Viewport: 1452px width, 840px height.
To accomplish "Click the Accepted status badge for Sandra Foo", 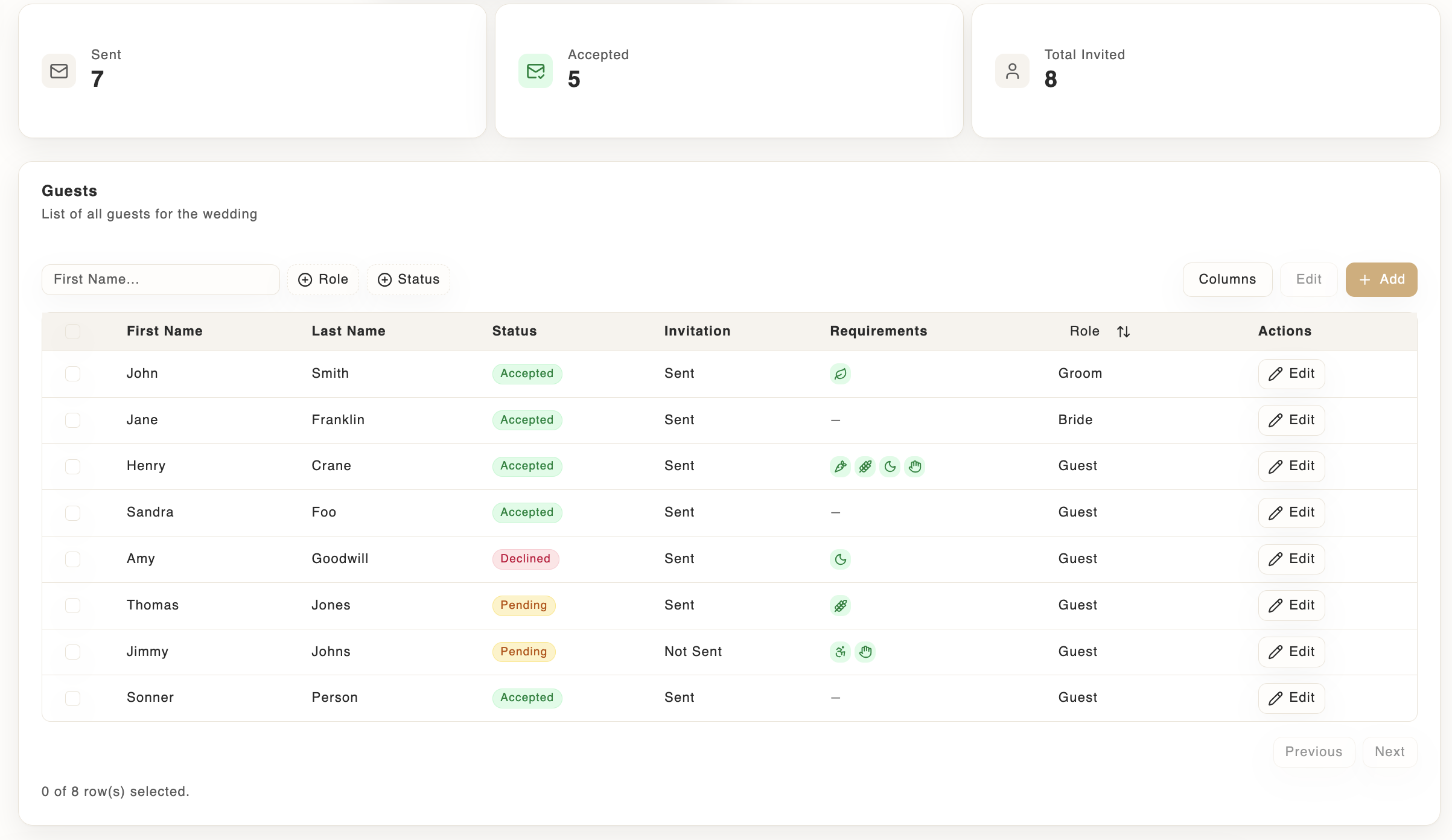I will (x=526, y=512).
